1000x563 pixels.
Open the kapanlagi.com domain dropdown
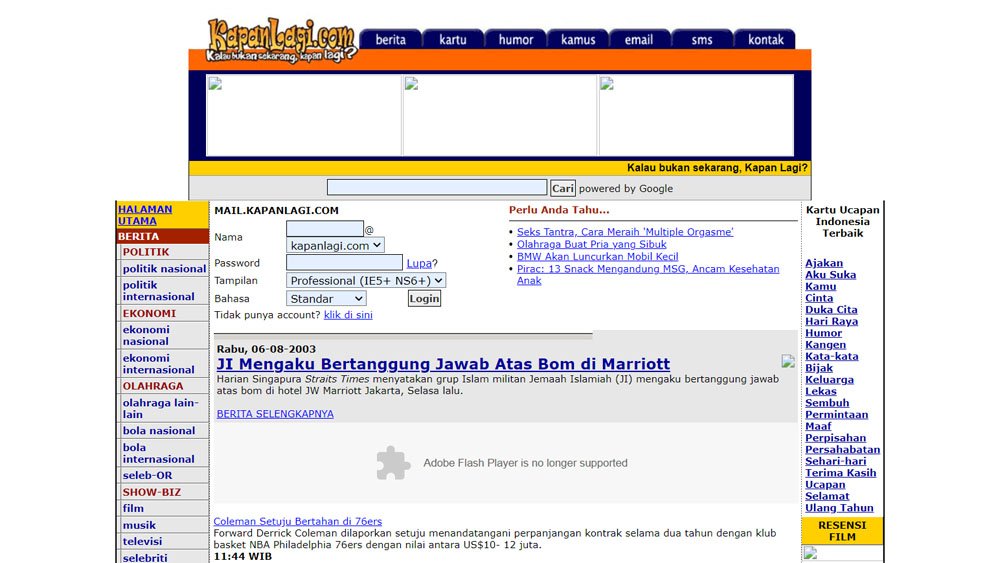pos(335,245)
